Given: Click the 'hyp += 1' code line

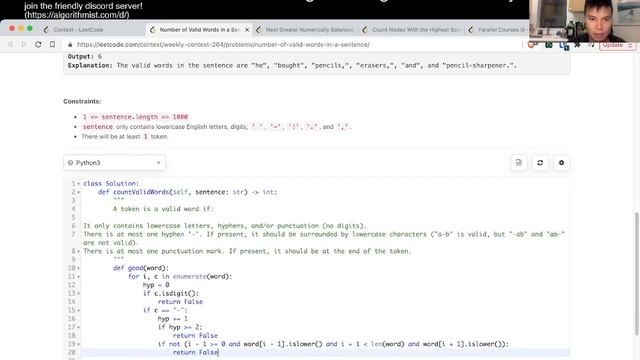Looking at the screenshot, I should [x=173, y=319].
